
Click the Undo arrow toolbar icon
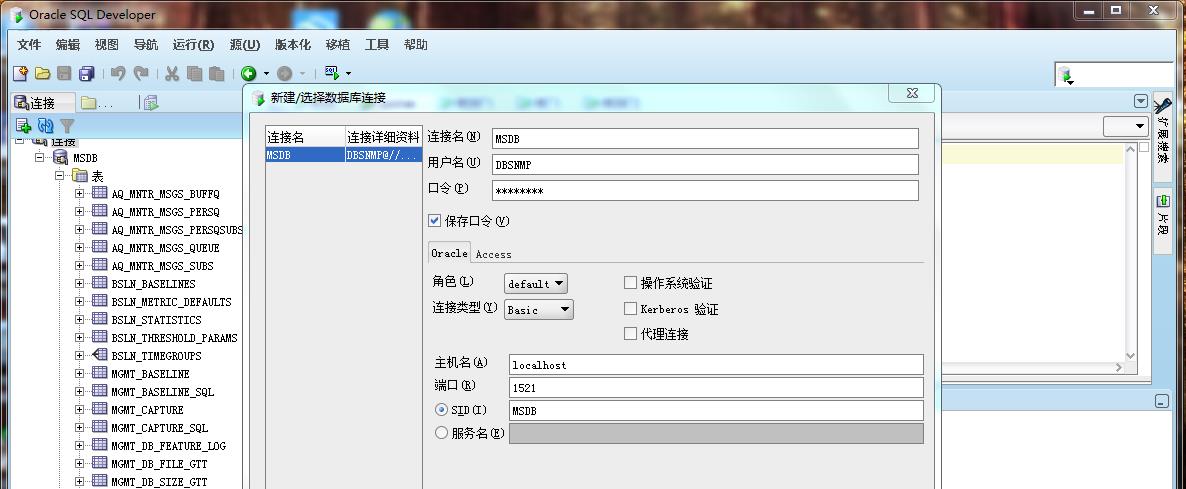point(118,73)
